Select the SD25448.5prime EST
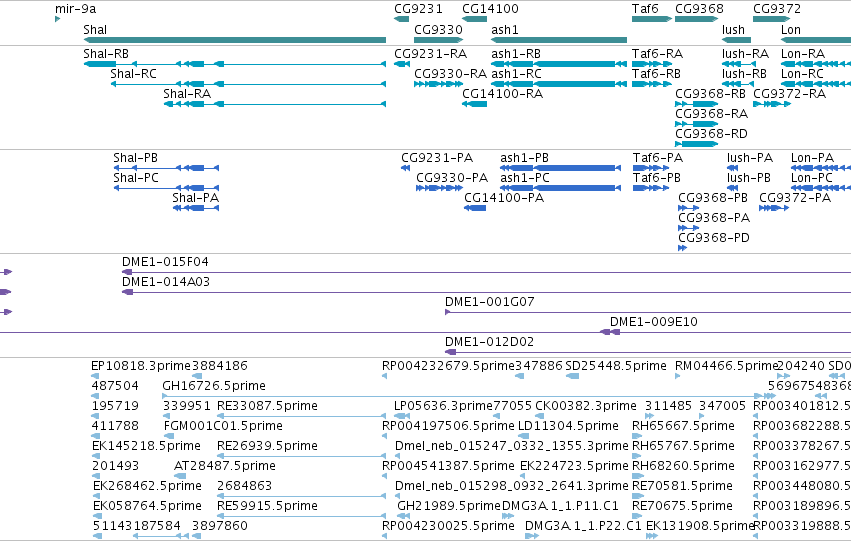851x541 pixels. click(x=572, y=376)
